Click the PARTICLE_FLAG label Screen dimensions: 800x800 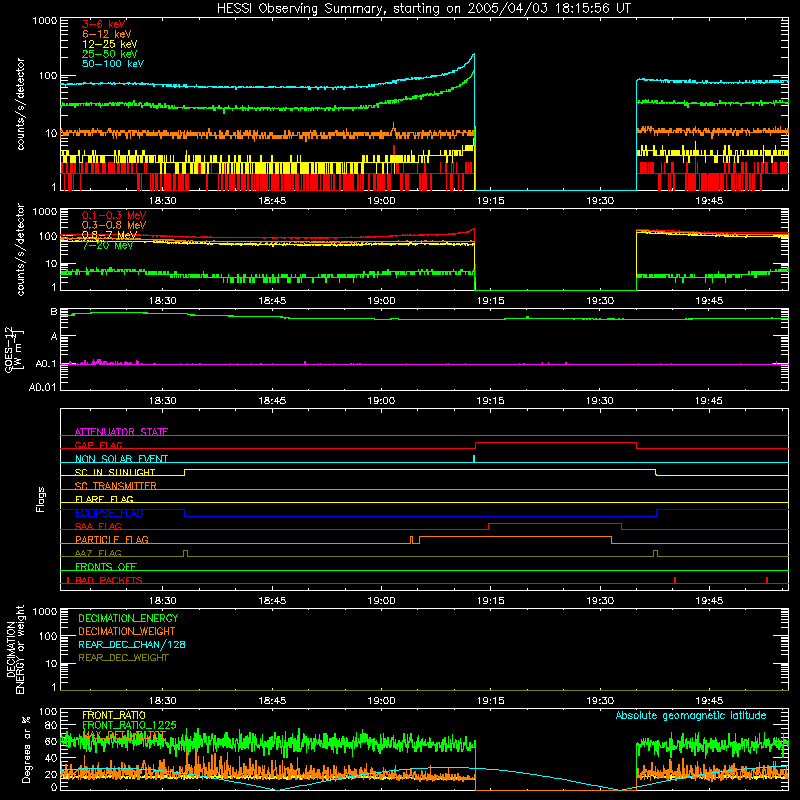click(112, 539)
